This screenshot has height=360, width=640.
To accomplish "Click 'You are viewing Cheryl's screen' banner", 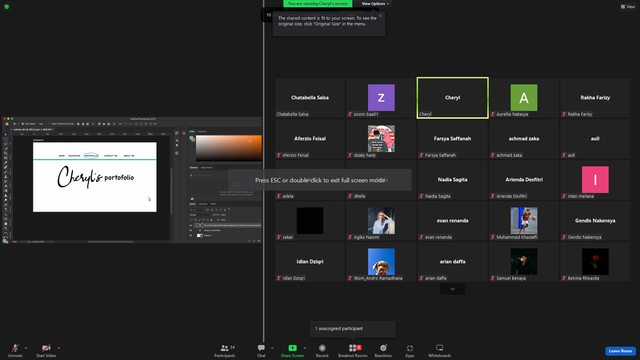I will [x=318, y=4].
